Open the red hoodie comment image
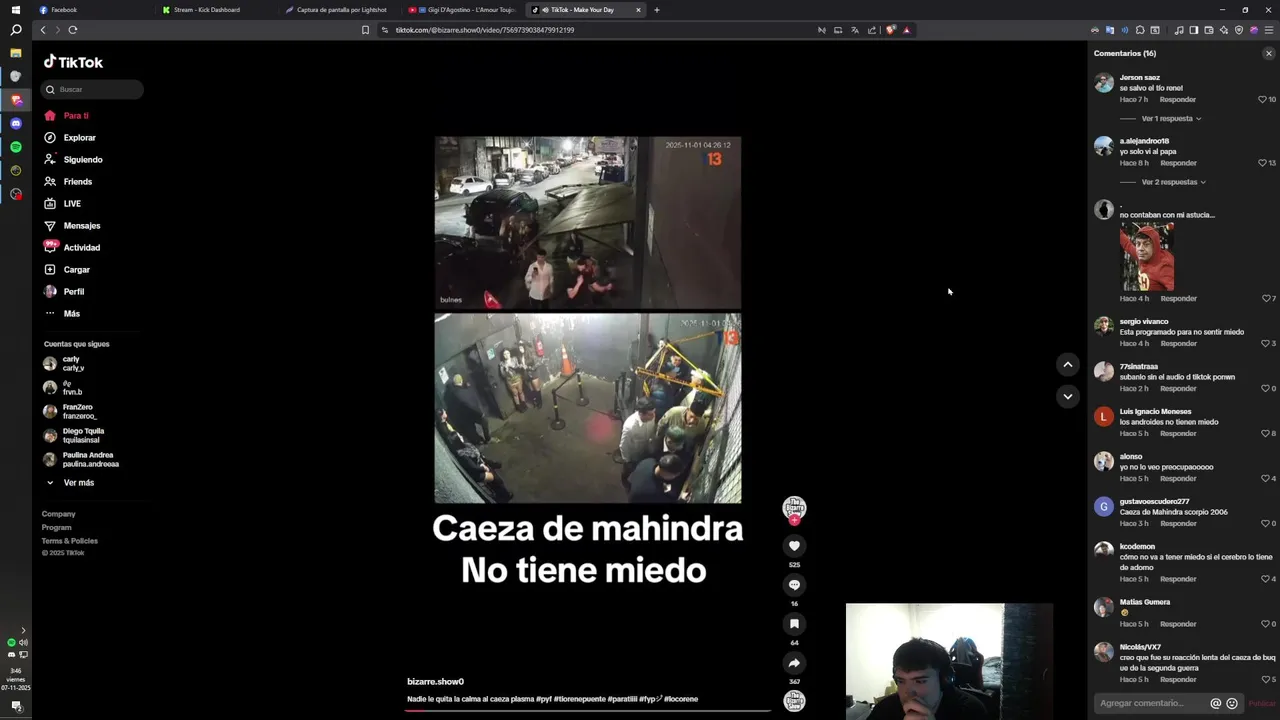The height and width of the screenshot is (720, 1280). 1147,257
